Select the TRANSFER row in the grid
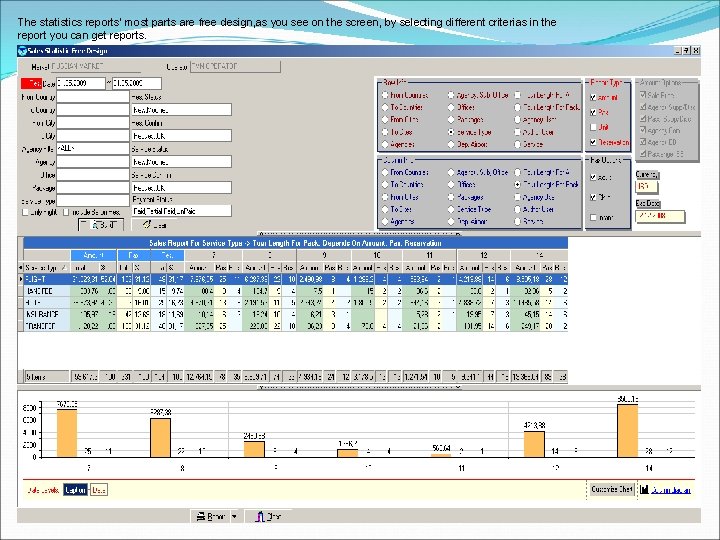This screenshot has width=720, height=540. [x=295, y=326]
